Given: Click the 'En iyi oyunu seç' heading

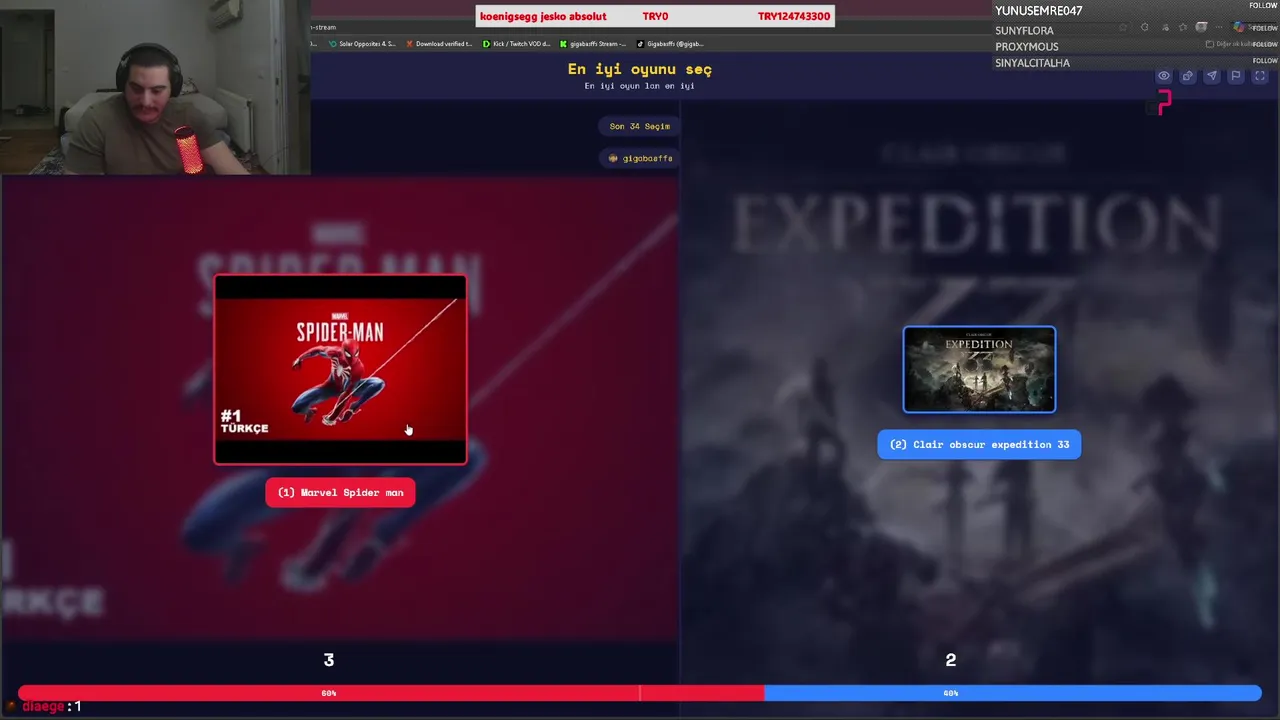Looking at the screenshot, I should [640, 69].
